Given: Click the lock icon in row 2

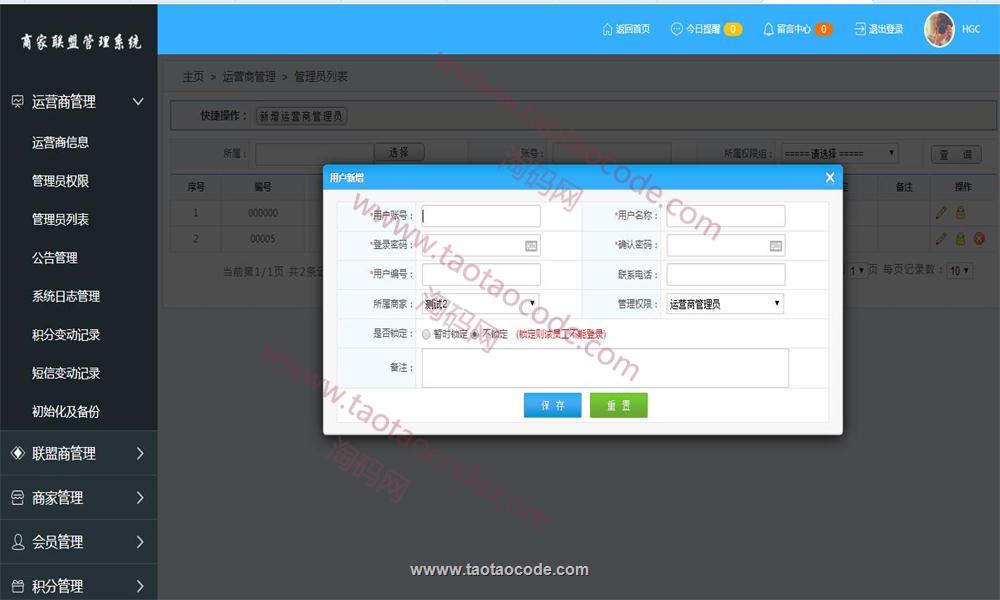Looking at the screenshot, I should pos(960,239).
